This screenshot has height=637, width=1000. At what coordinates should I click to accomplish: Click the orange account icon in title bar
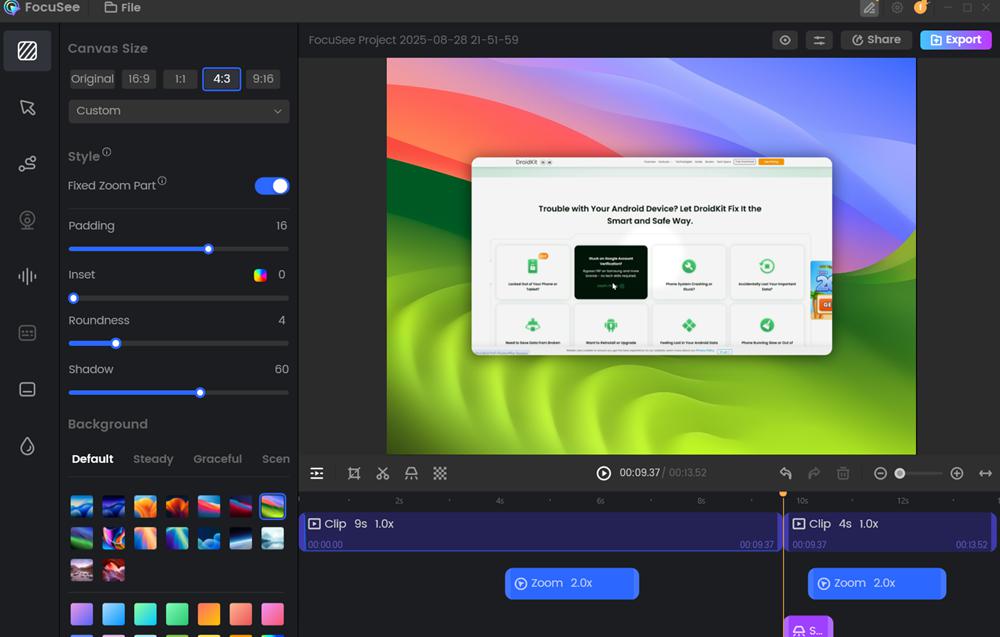tap(920, 8)
